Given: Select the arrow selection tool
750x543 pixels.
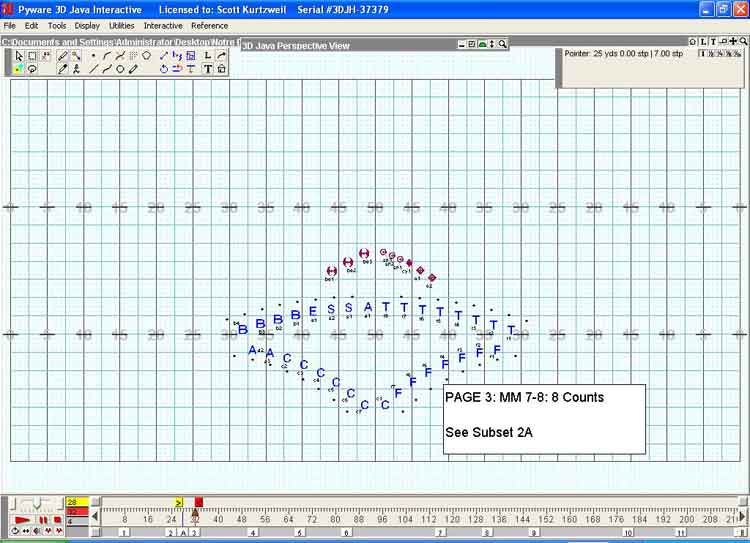Looking at the screenshot, I should tap(18, 56).
